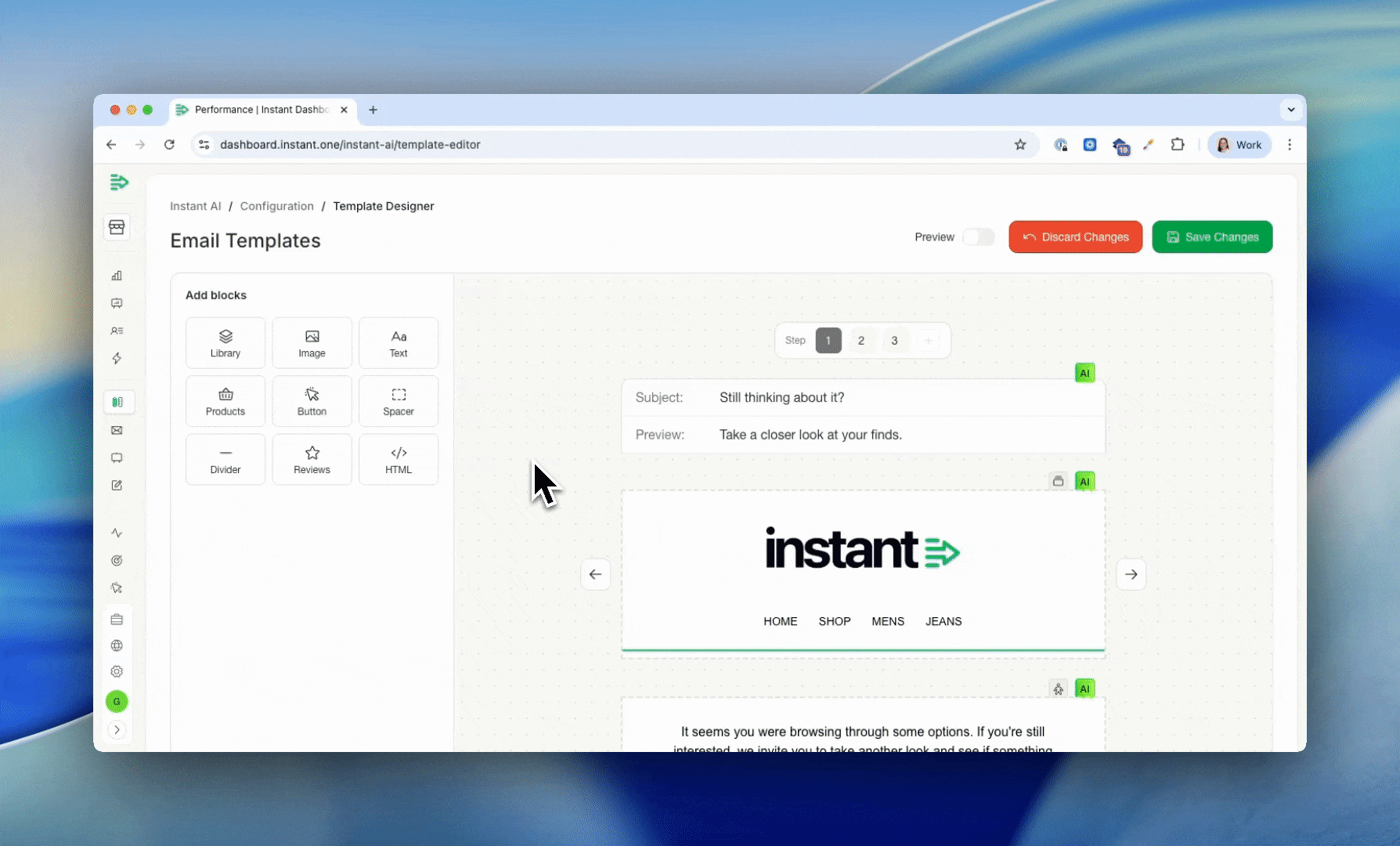Open the Configuration breadcrumb page
1400x846 pixels.
276,206
